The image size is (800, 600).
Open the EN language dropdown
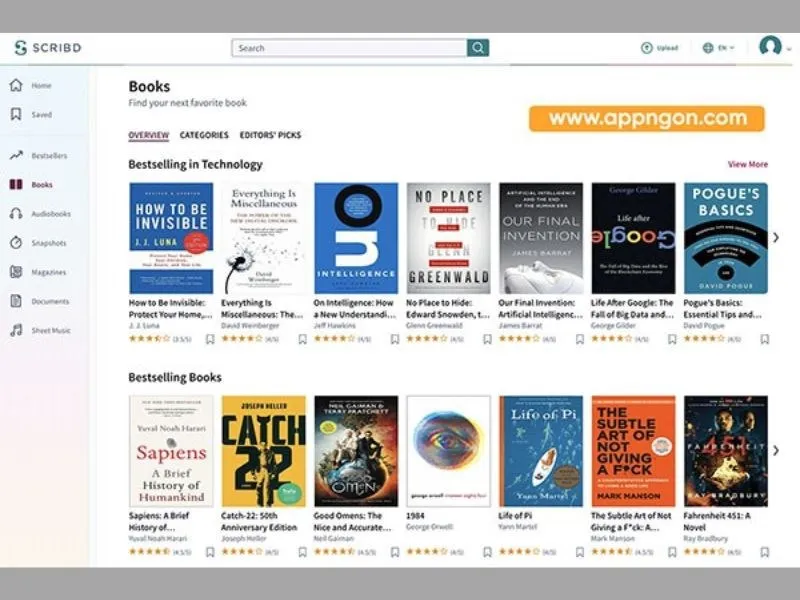[718, 48]
